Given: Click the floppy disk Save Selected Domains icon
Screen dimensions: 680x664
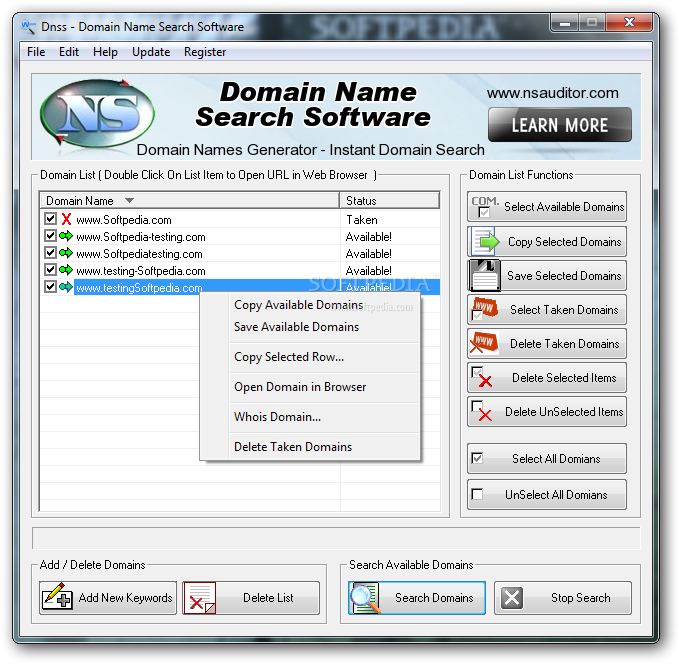Looking at the screenshot, I should [x=485, y=275].
